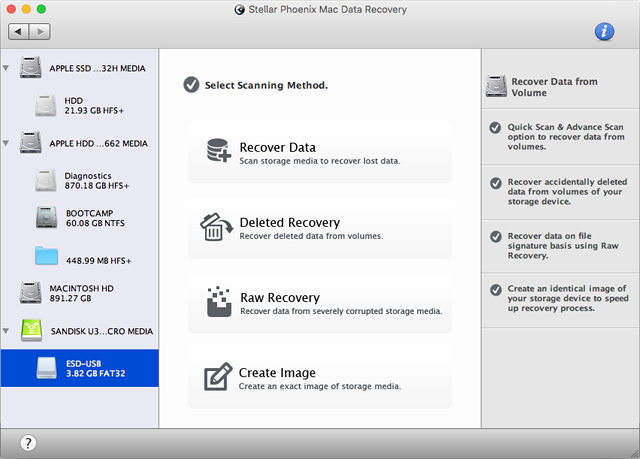This screenshot has height=459, width=640.
Task: Click the Recover Data database icon
Action: (x=217, y=152)
